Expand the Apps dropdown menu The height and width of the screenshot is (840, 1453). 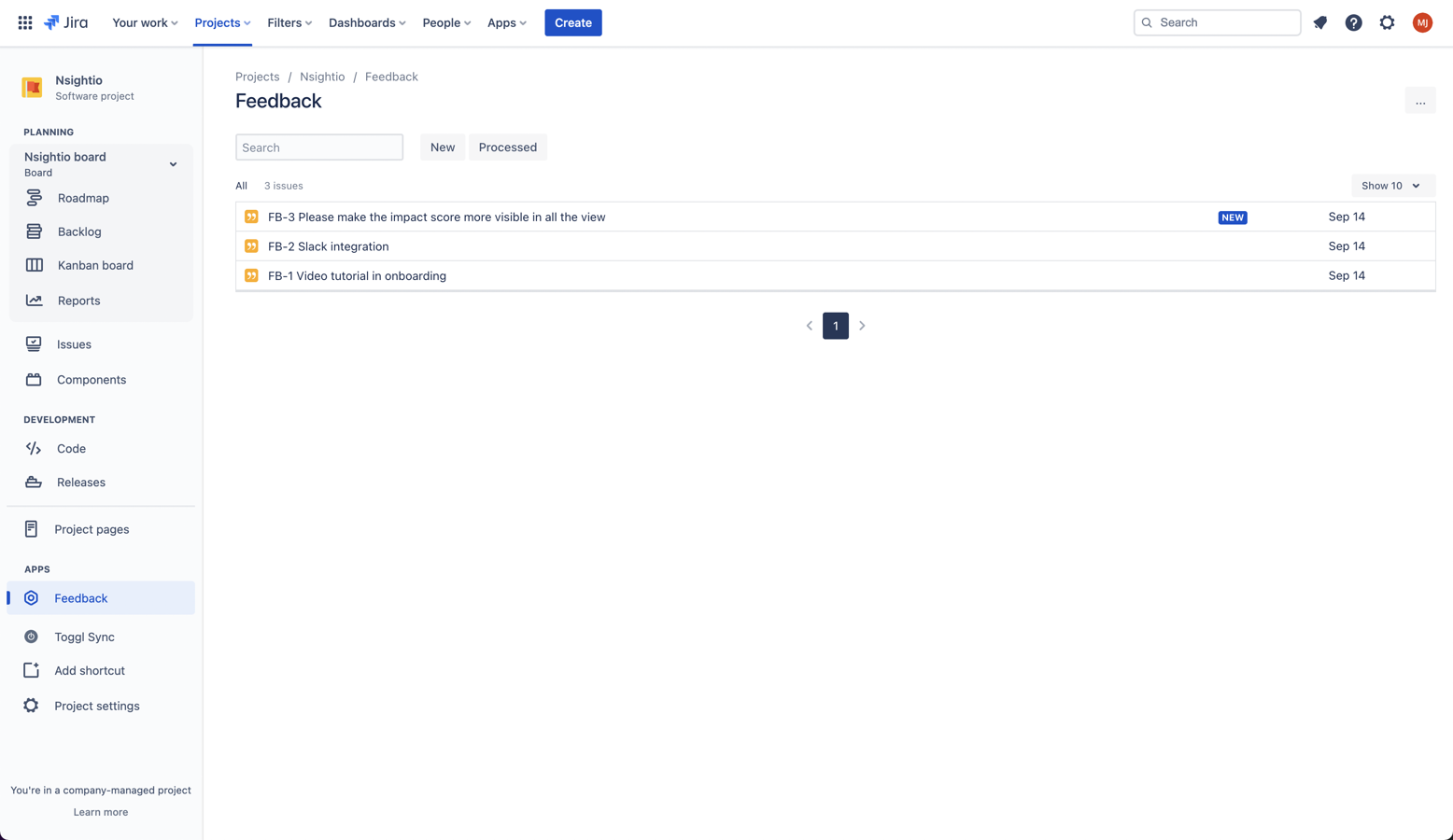tap(507, 22)
